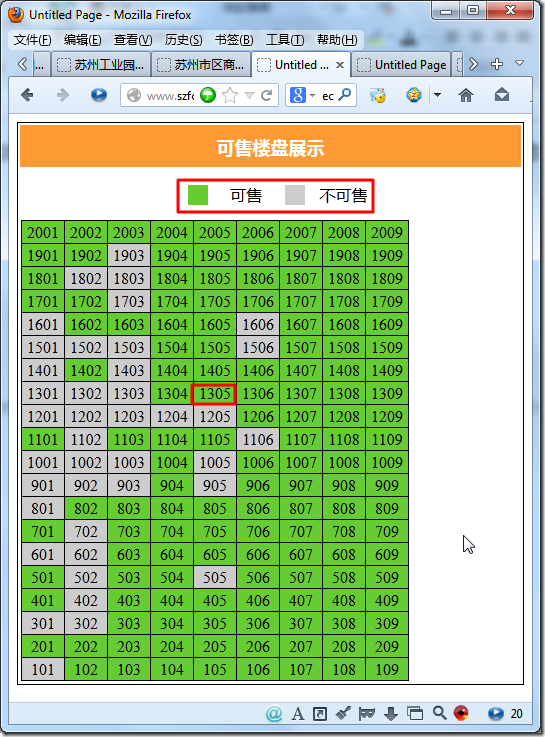Click the @ icon in status bar
Image resolution: width=545 pixels, height=737 pixels.
point(274,713)
